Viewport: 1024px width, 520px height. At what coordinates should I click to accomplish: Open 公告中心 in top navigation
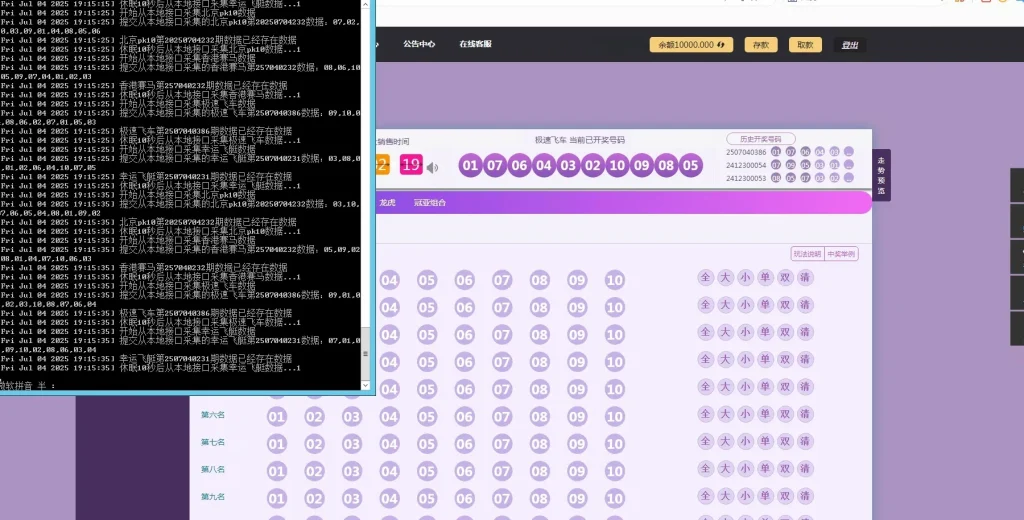click(x=419, y=44)
